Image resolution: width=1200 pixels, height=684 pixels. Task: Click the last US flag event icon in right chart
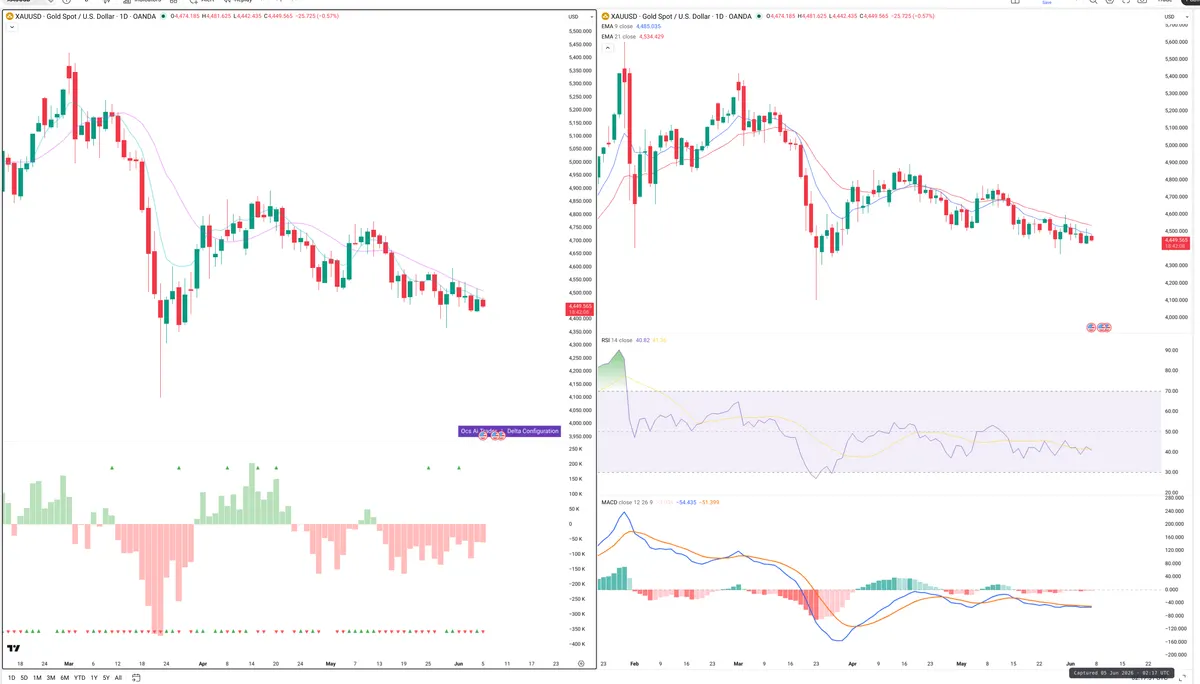click(1106, 327)
